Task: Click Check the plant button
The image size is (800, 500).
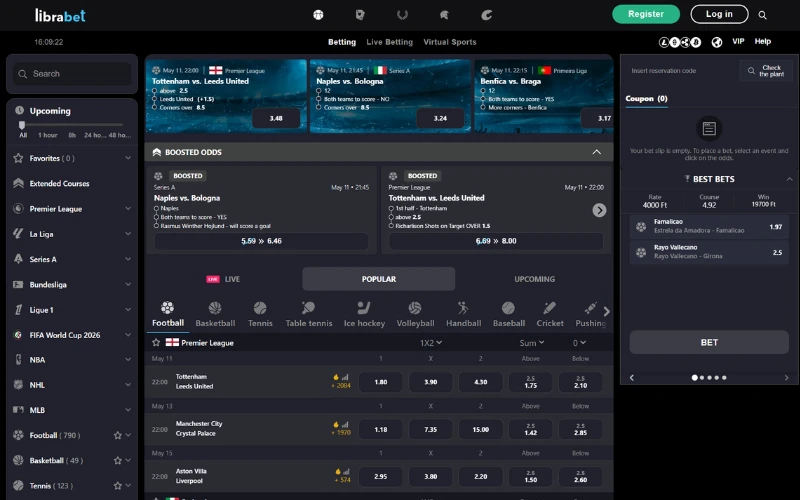Action: pos(766,71)
